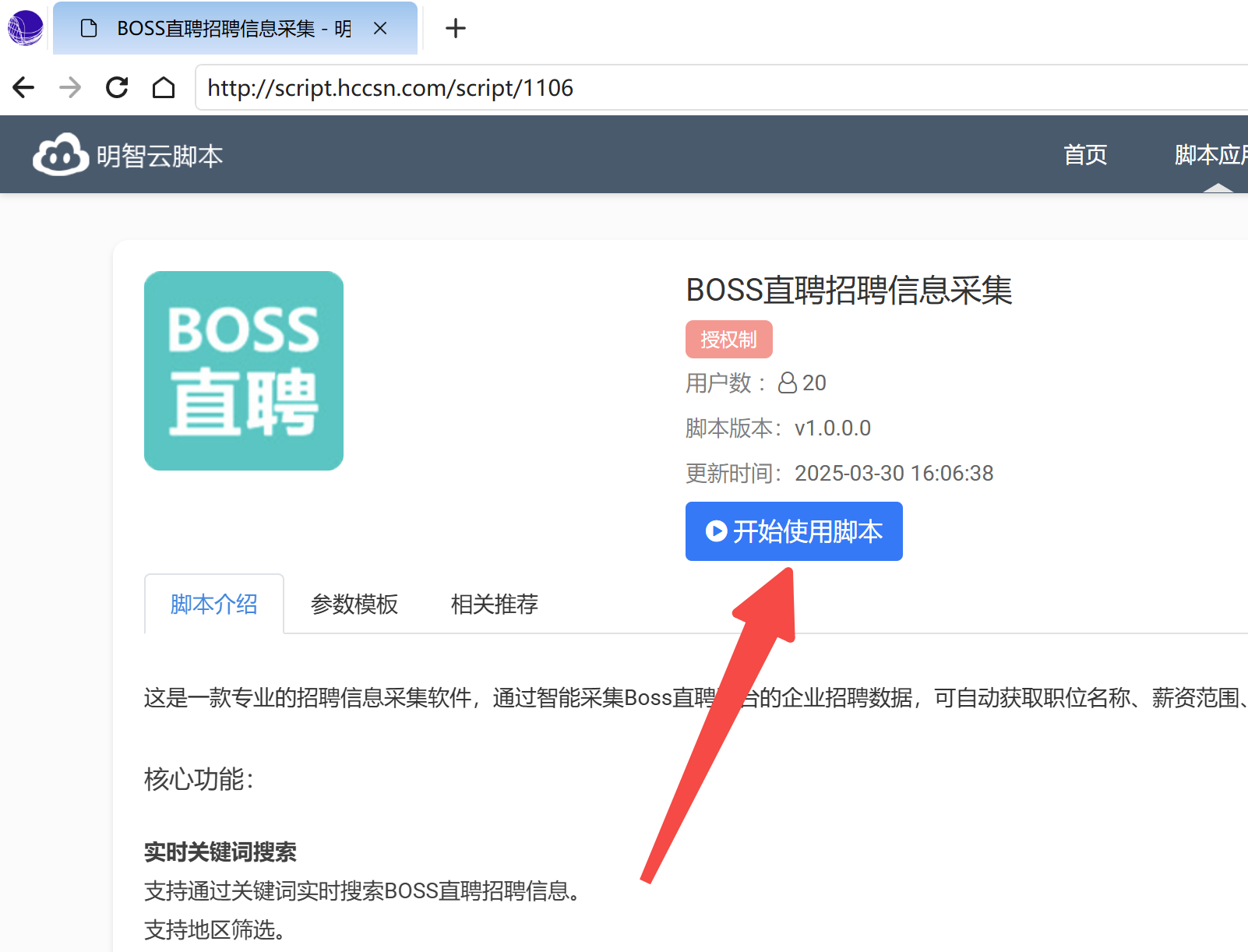Image resolution: width=1248 pixels, height=952 pixels.
Task: Select the BOSS直聘招聘信息采集 browser tab
Action: tap(235, 29)
